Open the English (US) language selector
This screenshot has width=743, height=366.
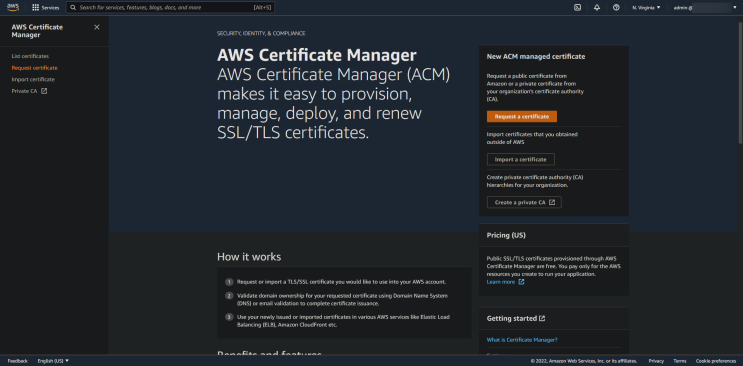tap(53, 361)
